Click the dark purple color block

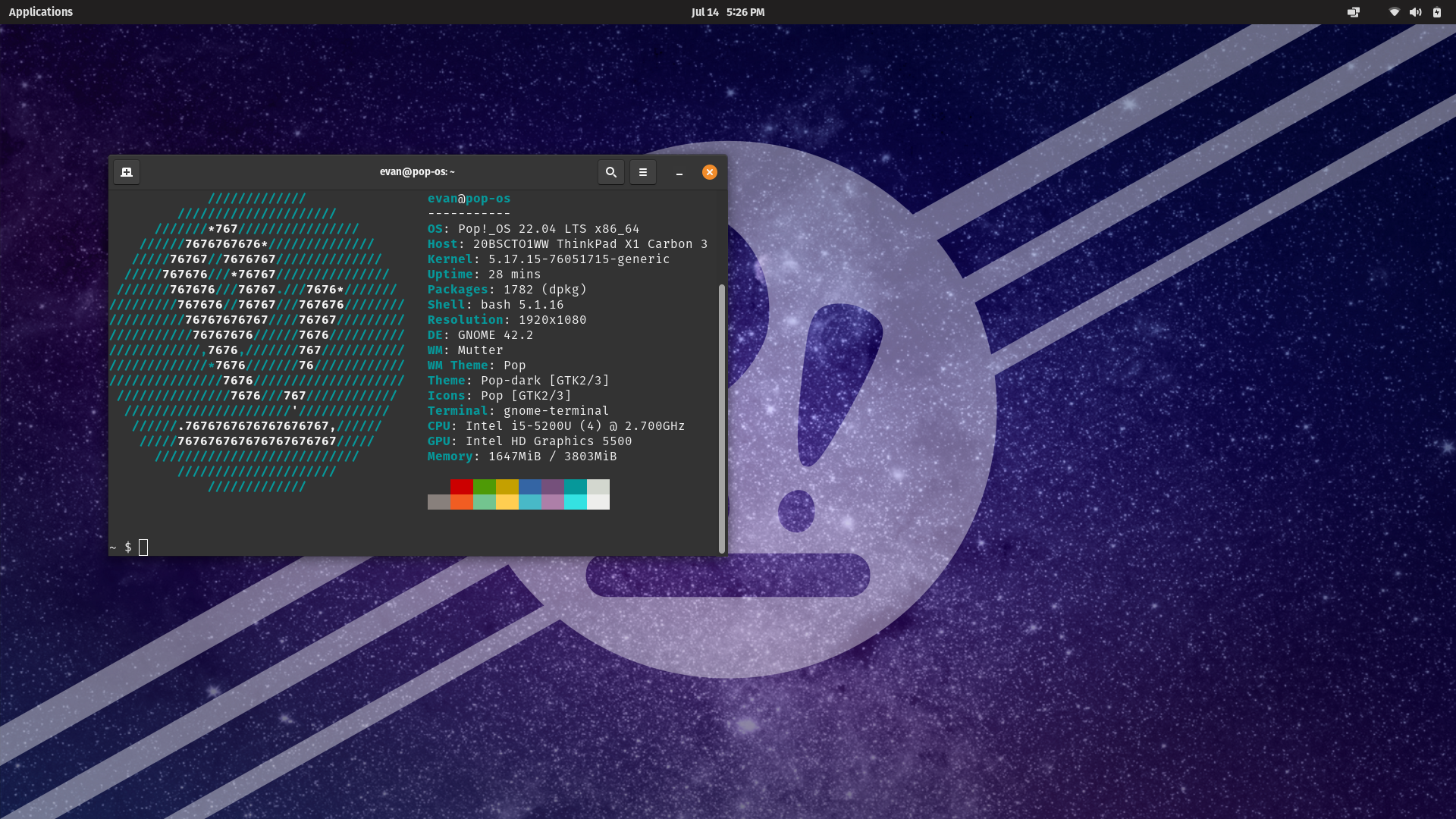coord(553,487)
